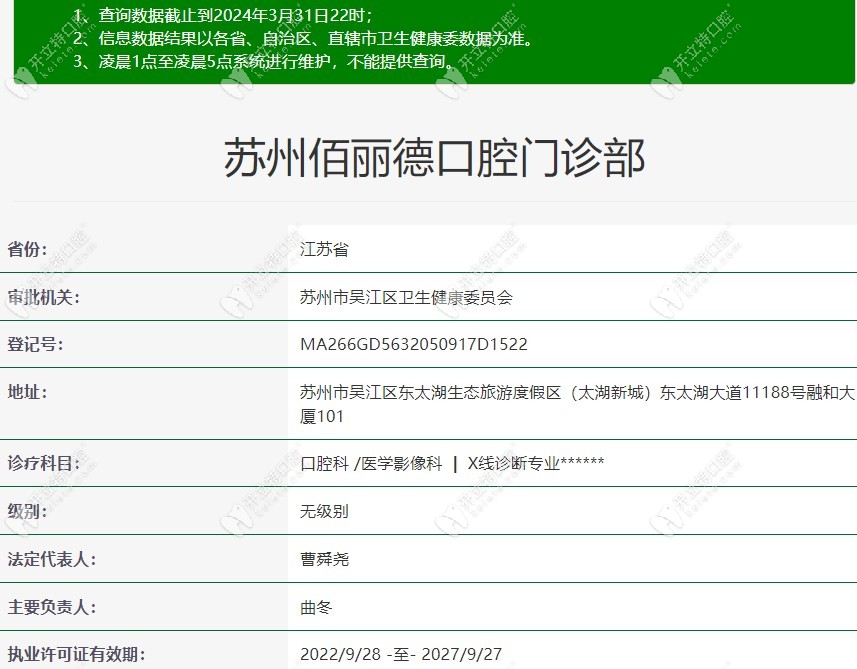Select the 级别 label
Image resolution: width=857 pixels, height=669 pixels.
tap(27, 511)
